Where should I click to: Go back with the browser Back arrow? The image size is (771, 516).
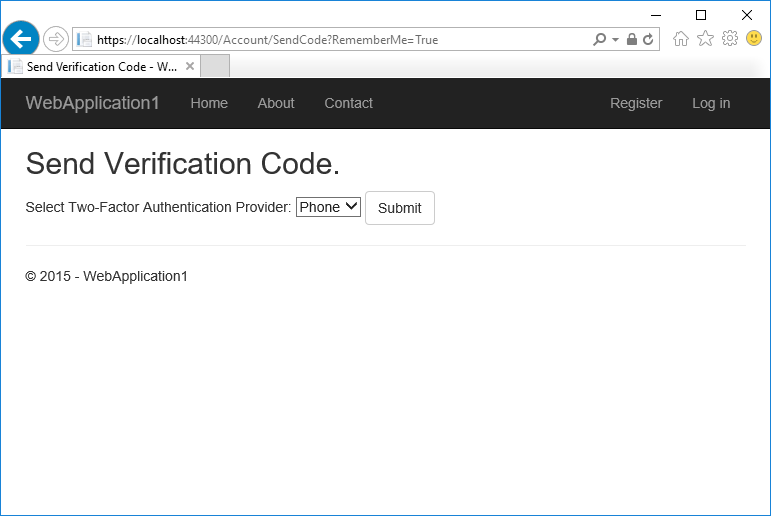coord(21,39)
